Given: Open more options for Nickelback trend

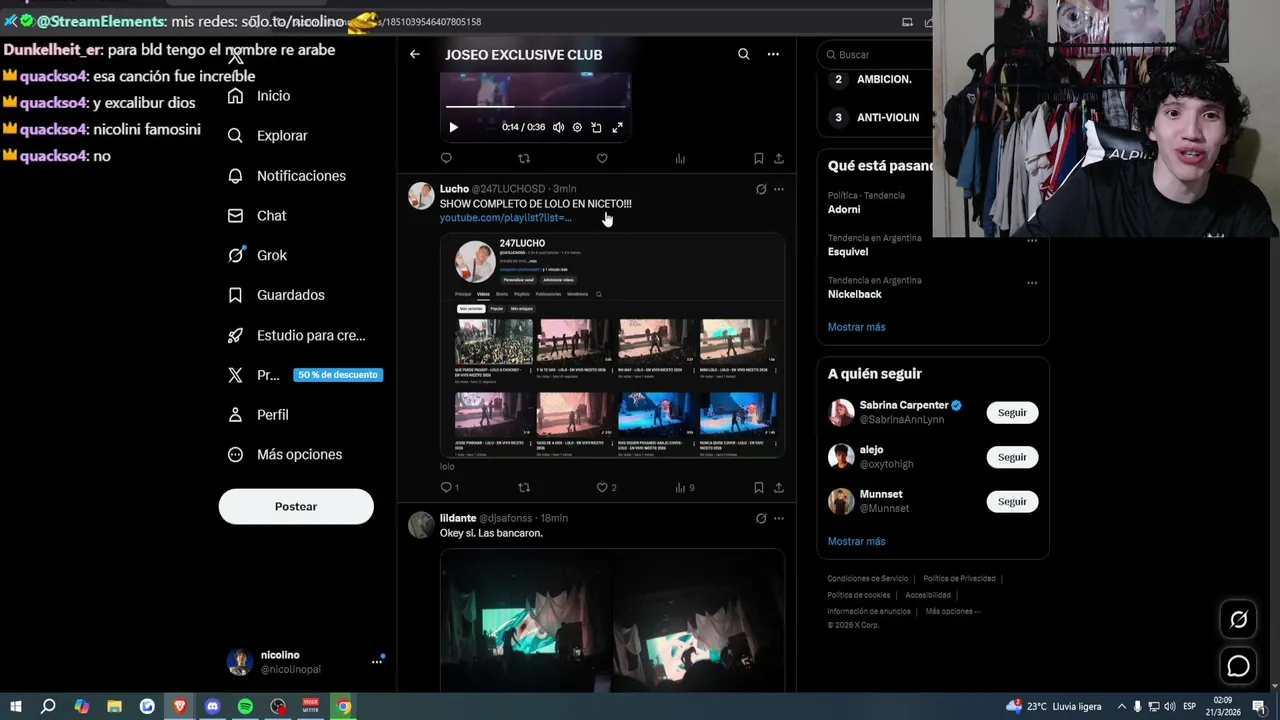Looking at the screenshot, I should pos(1032,283).
